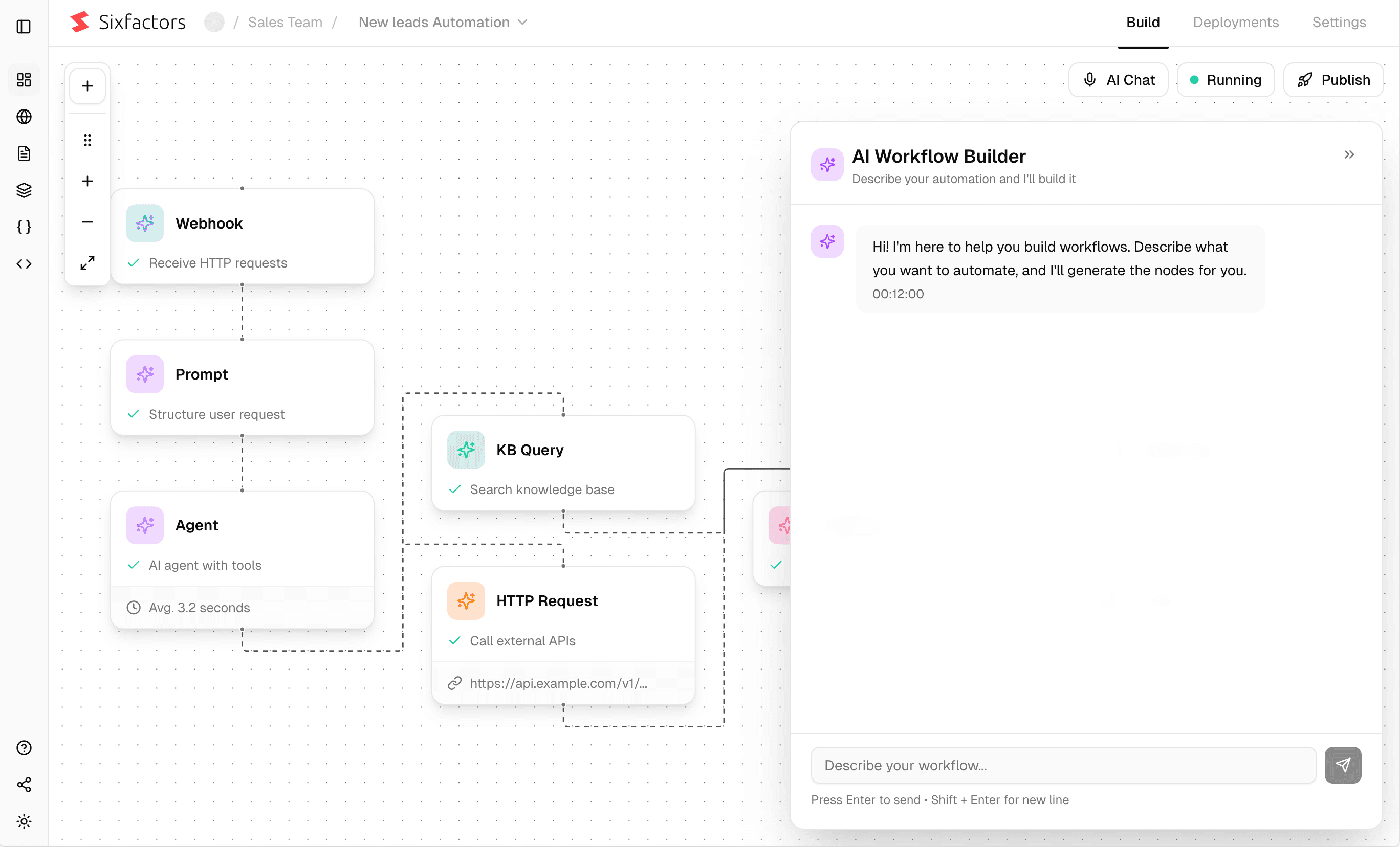Zoom out the canvas with minus control
The image size is (1400, 847).
coord(87,221)
